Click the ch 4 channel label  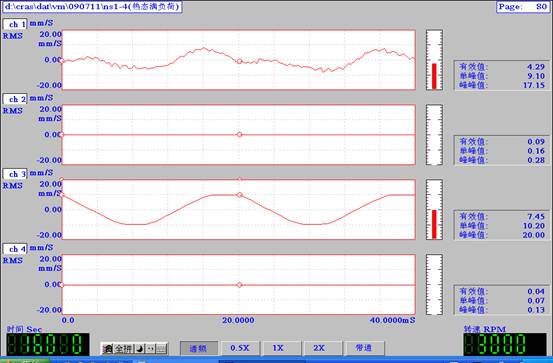click(x=15, y=249)
